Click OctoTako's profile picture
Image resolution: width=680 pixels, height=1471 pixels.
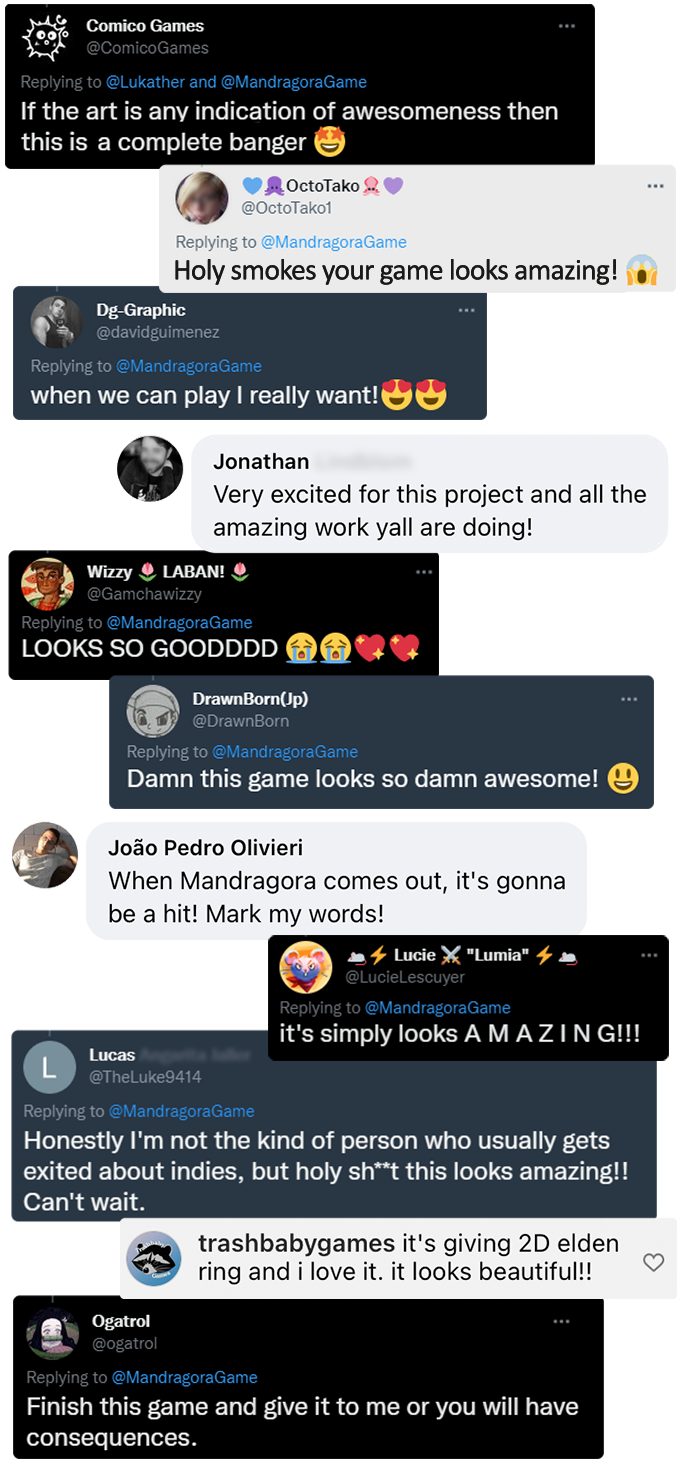[203, 197]
